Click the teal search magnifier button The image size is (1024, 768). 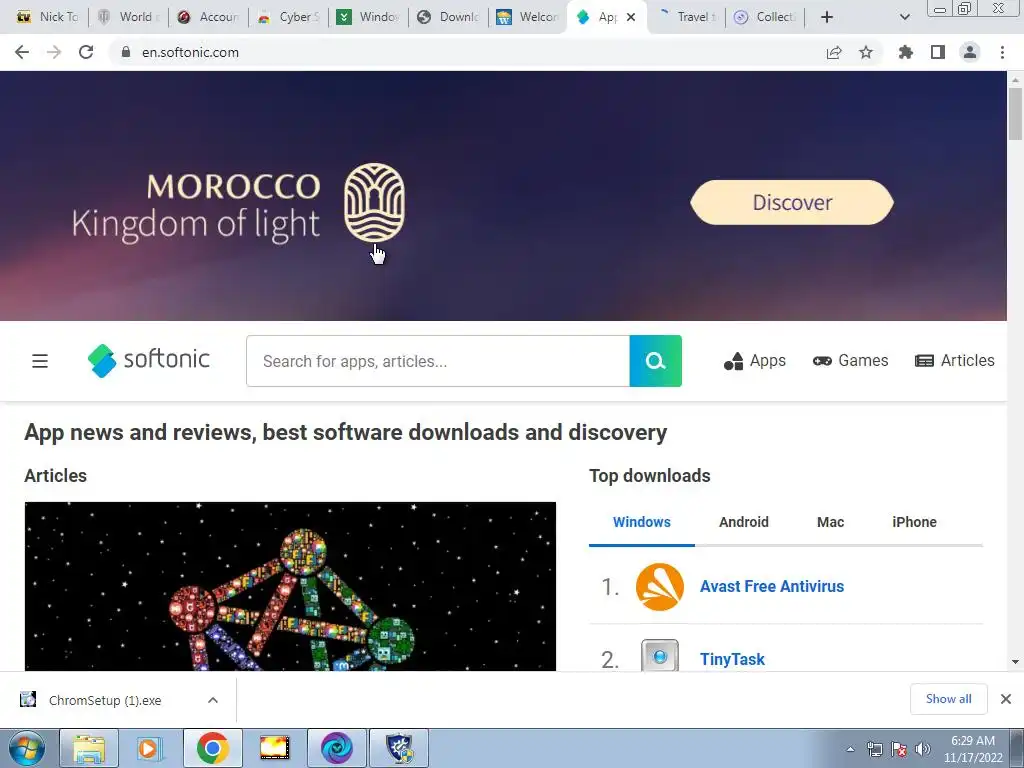click(x=655, y=360)
